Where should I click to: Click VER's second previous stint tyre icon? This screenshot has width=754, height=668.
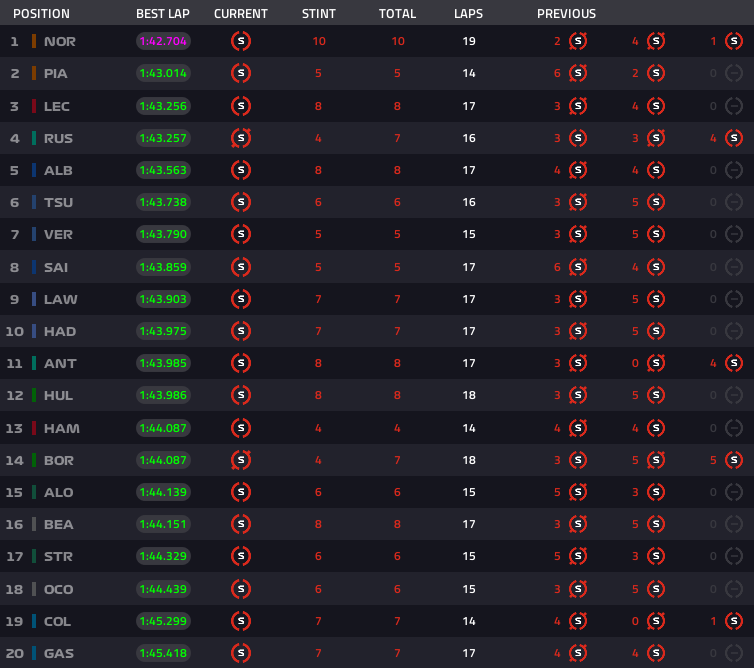click(x=656, y=234)
